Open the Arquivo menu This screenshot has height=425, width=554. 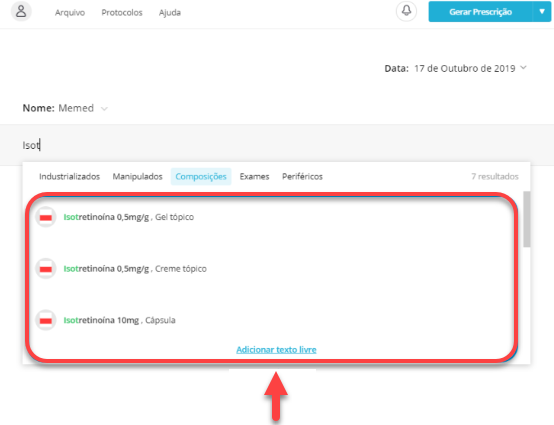pyautogui.click(x=70, y=13)
